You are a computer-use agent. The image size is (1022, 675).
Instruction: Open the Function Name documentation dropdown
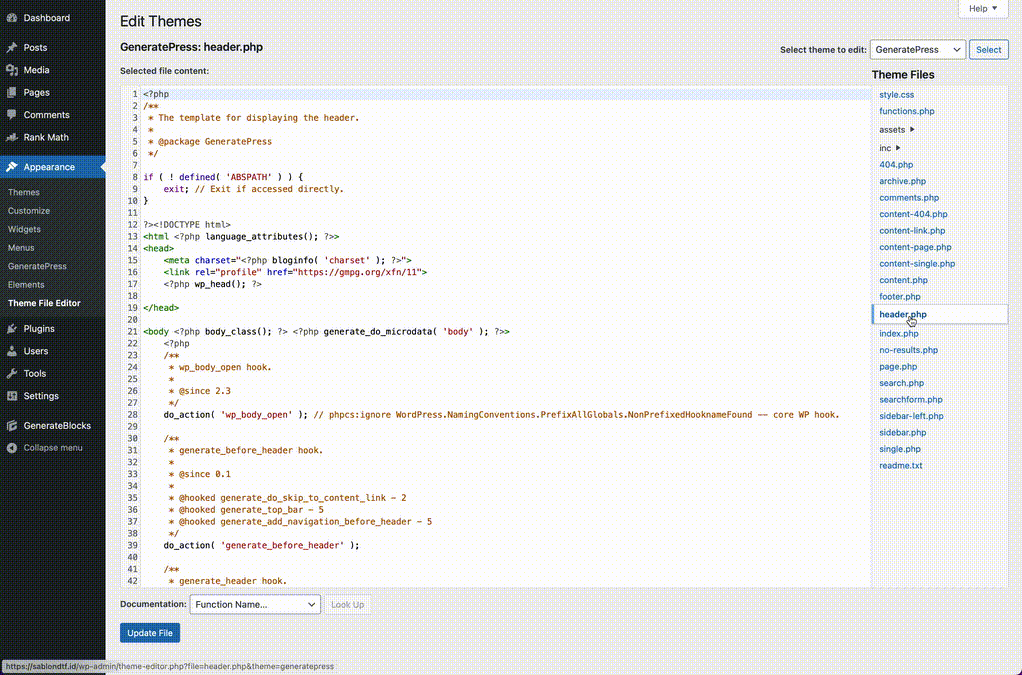coord(254,604)
